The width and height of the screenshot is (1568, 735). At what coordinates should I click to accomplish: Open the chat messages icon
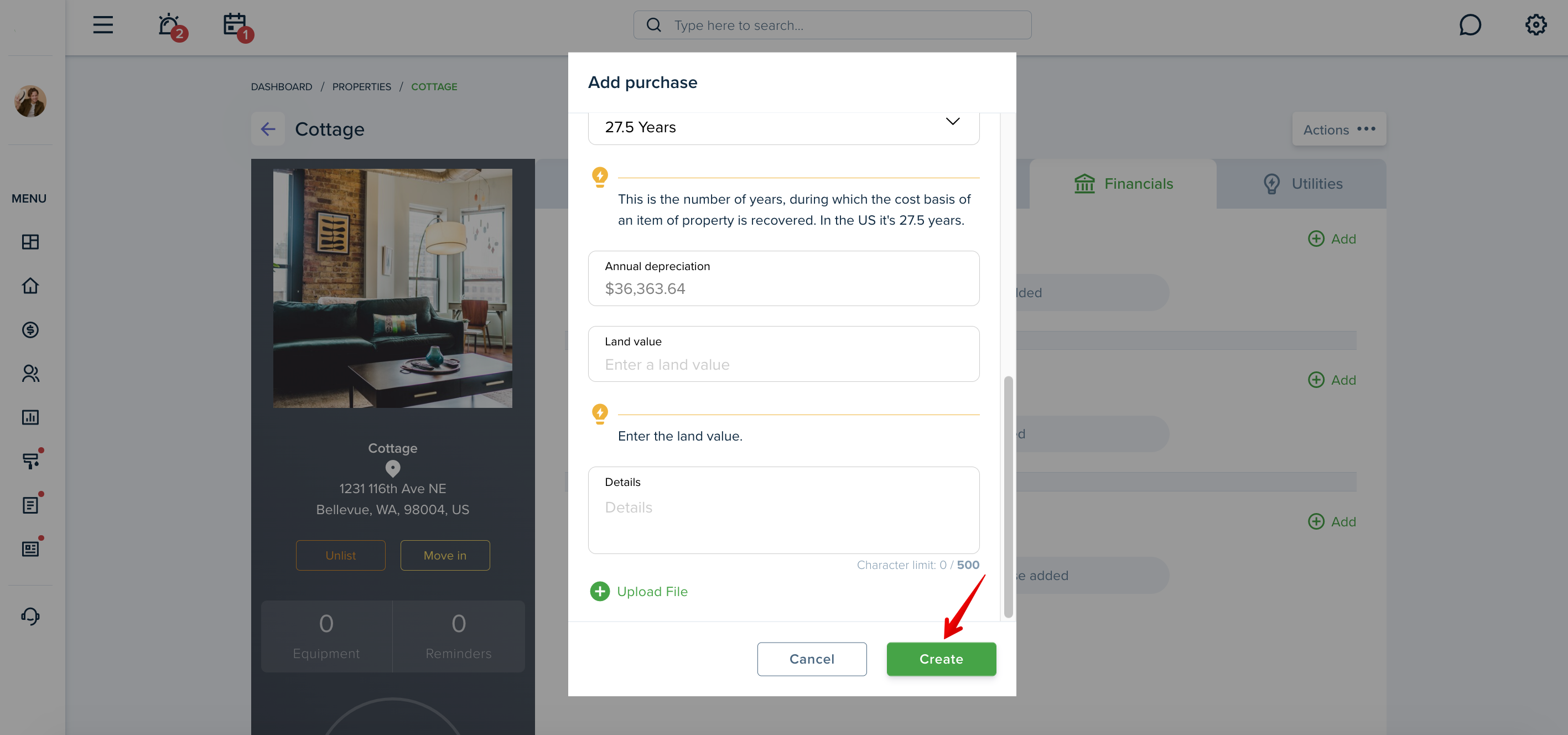[1470, 25]
